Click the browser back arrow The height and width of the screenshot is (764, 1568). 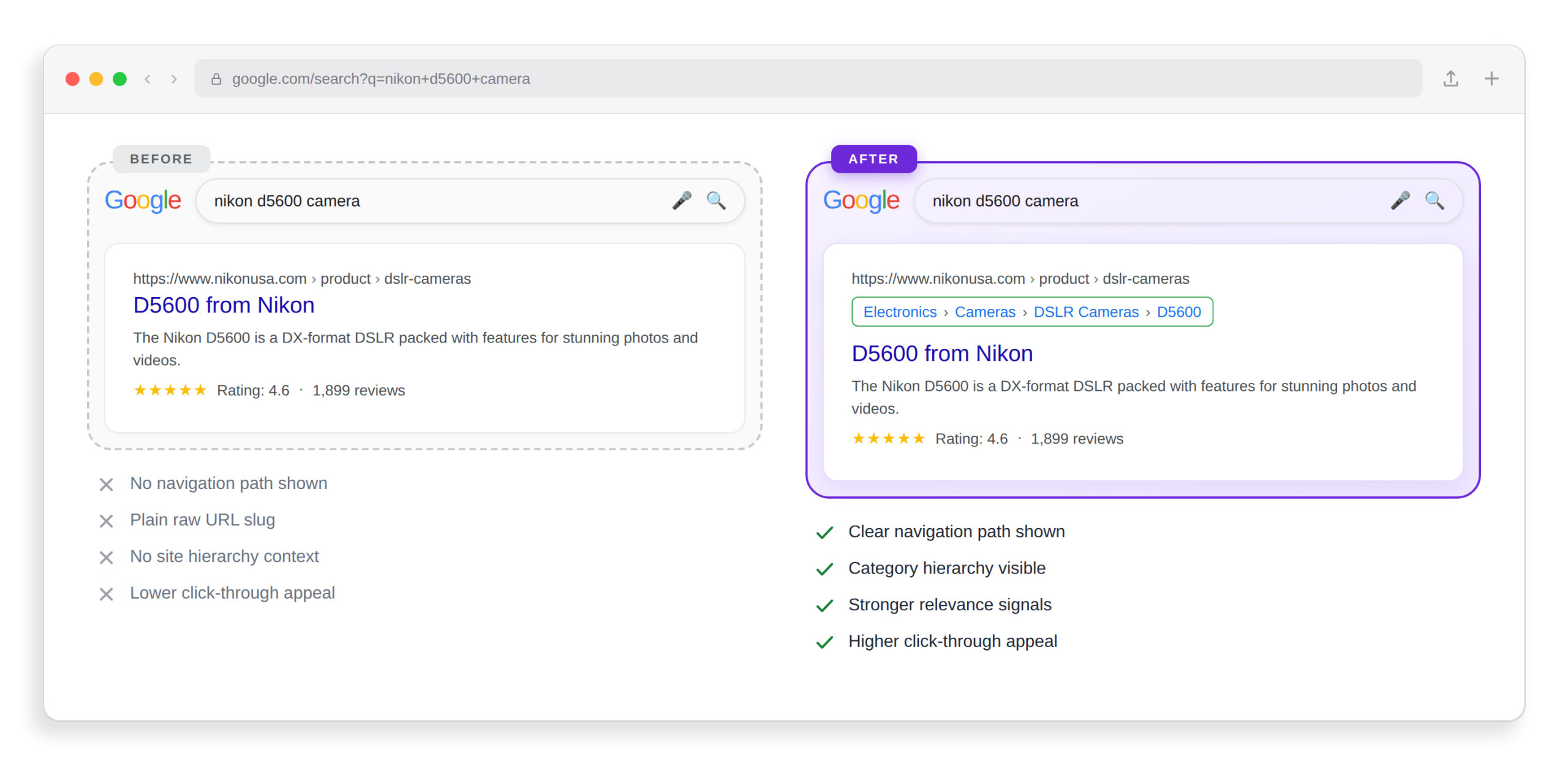tap(148, 79)
